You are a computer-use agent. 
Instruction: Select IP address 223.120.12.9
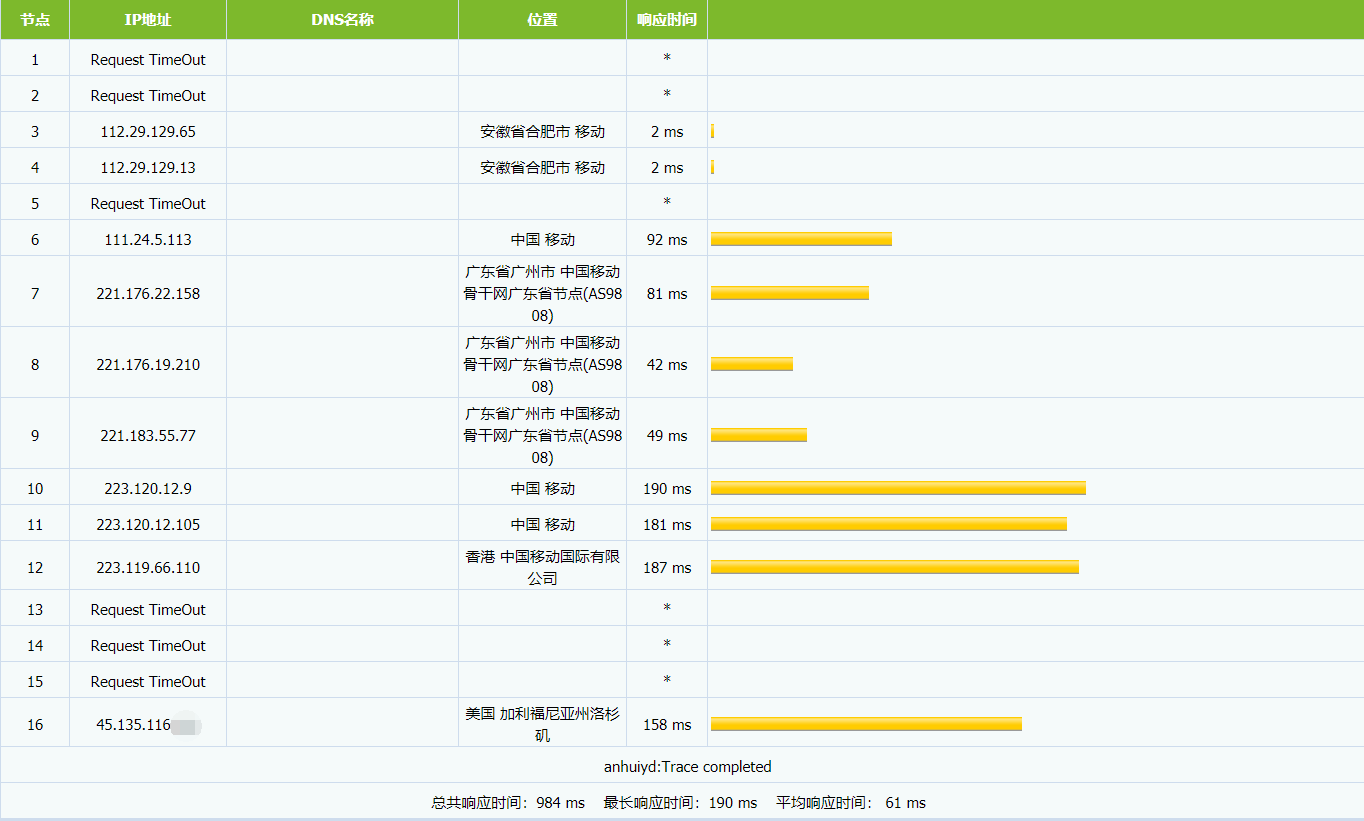(x=148, y=489)
